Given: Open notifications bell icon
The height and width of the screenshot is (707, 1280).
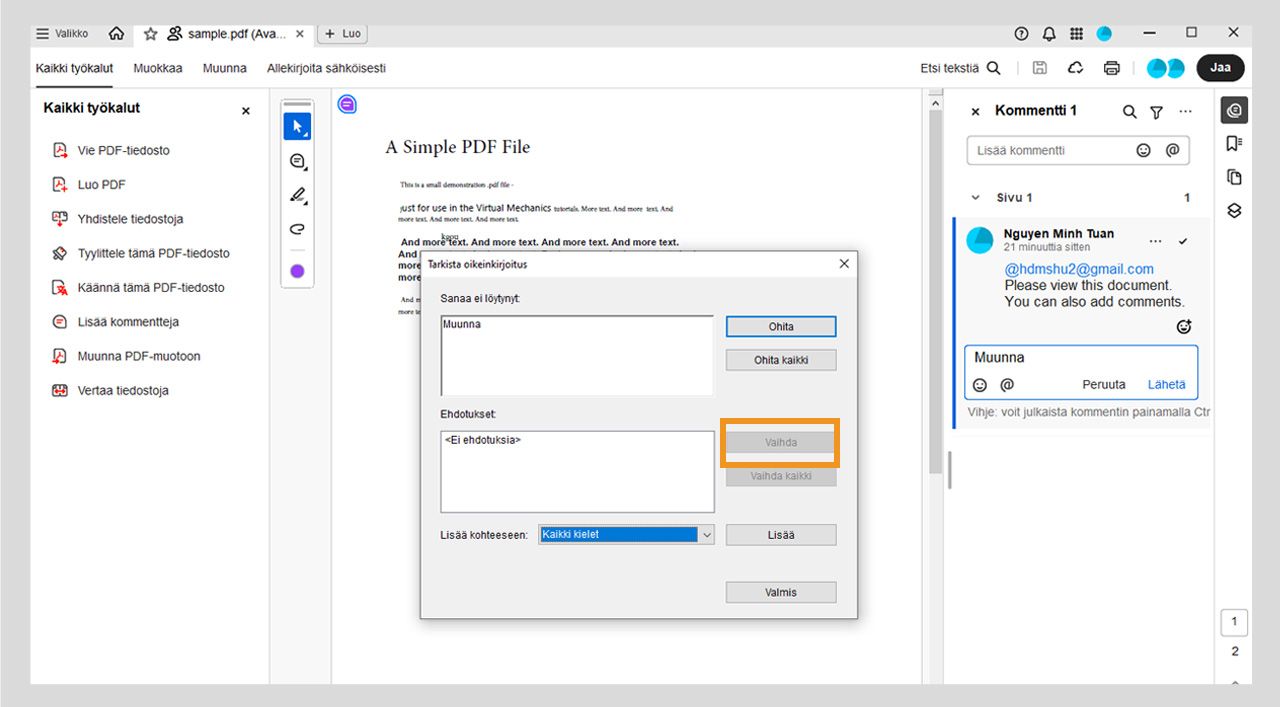Looking at the screenshot, I should click(x=1049, y=33).
